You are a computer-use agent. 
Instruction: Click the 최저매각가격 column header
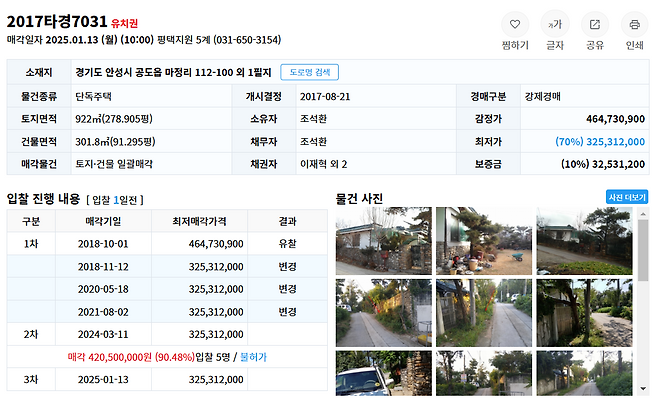coord(199,221)
